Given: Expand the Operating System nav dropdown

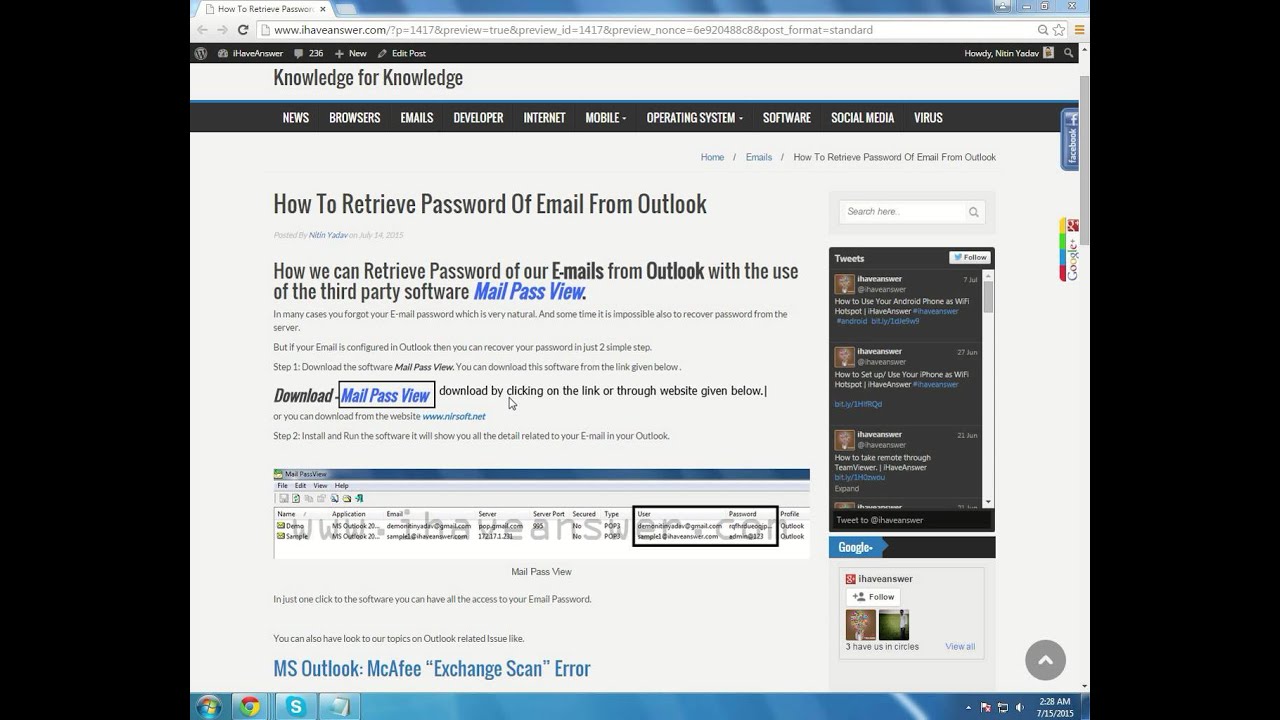Looking at the screenshot, I should [695, 118].
